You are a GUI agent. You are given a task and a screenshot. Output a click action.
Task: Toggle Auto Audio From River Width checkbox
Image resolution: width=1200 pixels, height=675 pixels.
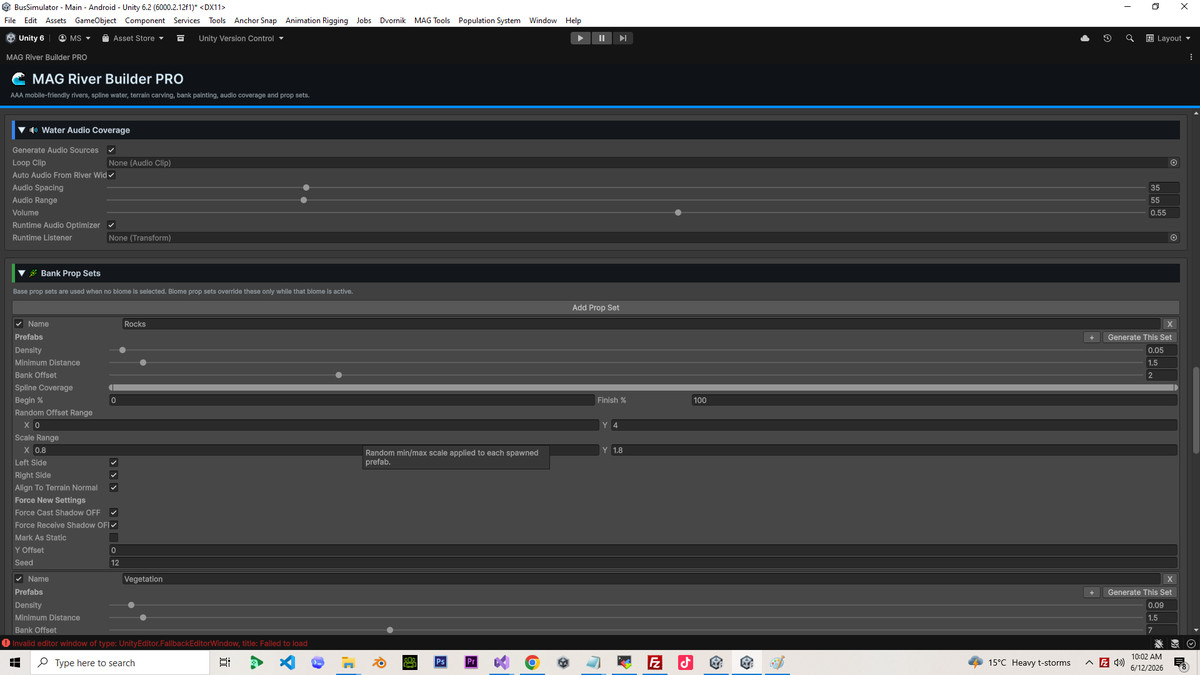(x=111, y=175)
